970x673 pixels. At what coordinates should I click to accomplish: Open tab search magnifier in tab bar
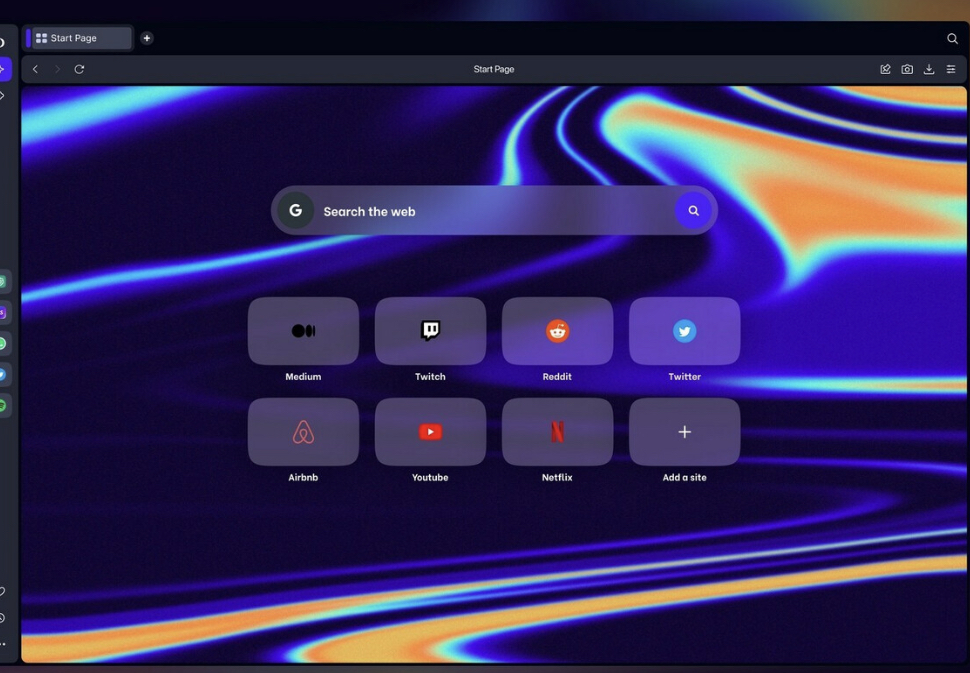coord(952,38)
